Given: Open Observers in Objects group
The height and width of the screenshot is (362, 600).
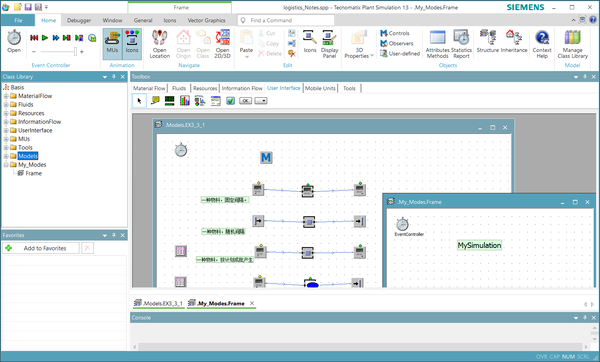Looking at the screenshot, I should click(396, 43).
